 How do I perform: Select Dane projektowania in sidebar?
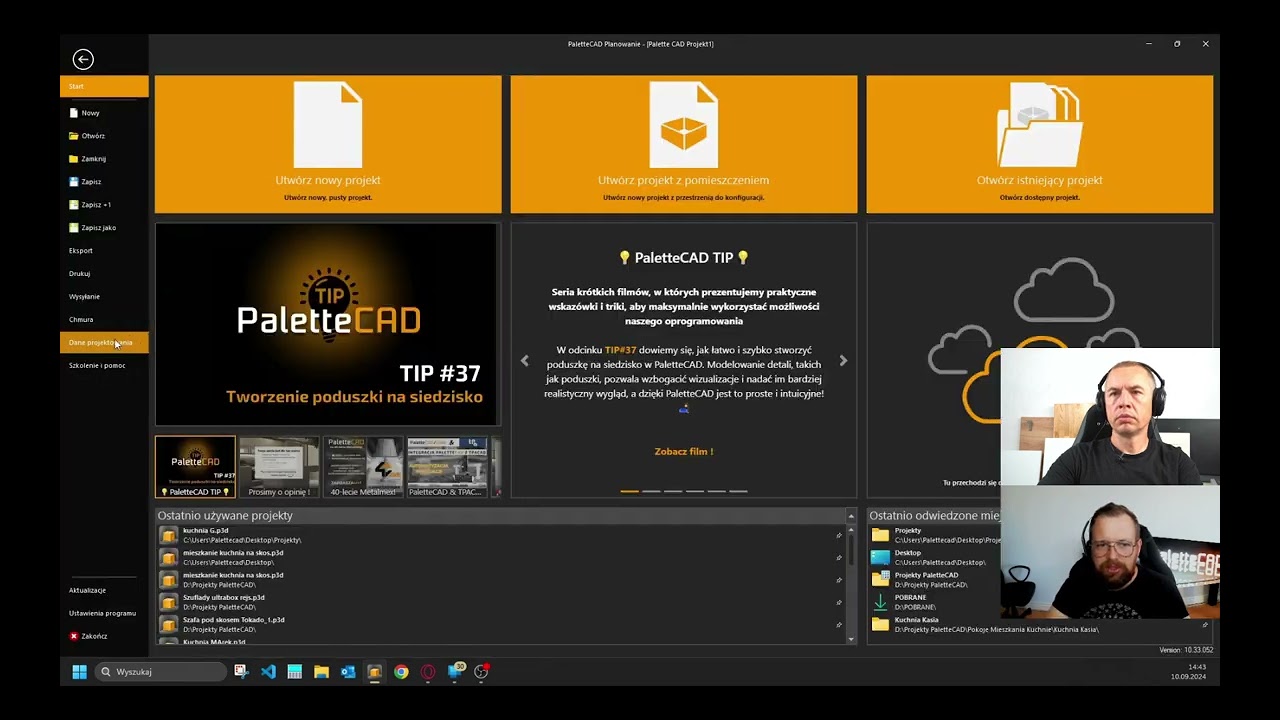click(104, 343)
